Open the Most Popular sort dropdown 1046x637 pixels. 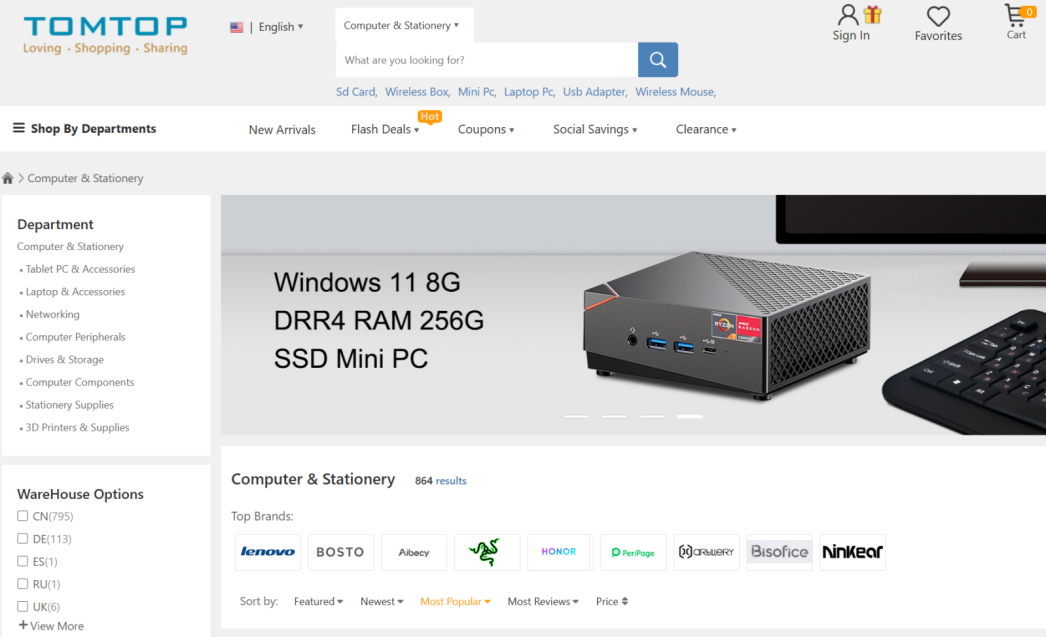click(455, 601)
